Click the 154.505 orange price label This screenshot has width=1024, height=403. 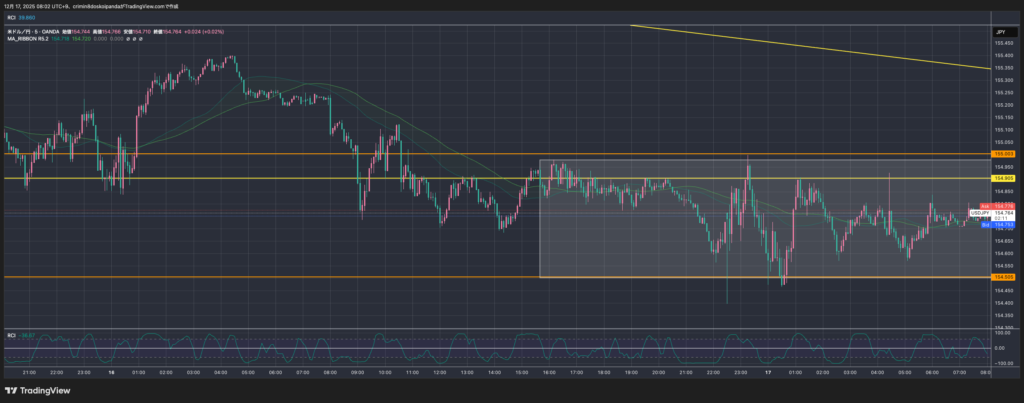click(x=1003, y=277)
